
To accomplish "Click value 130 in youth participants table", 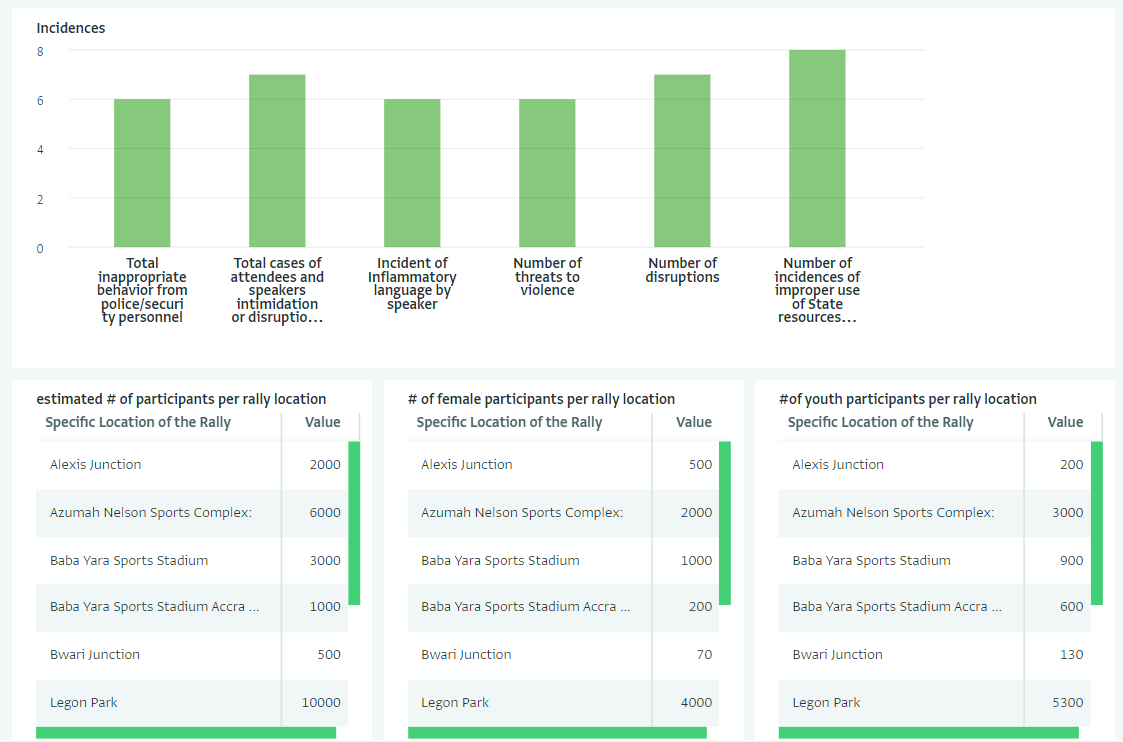I will tap(1071, 654).
